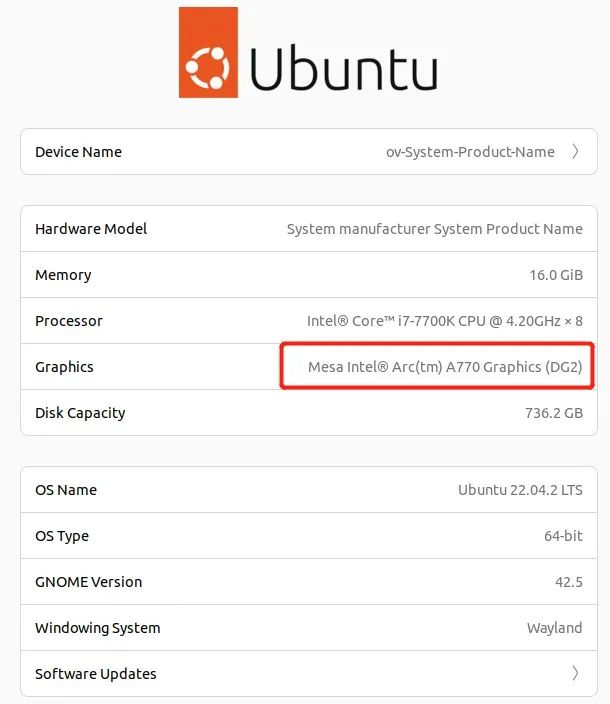
Task: Click the Processor row label
Action: (x=69, y=321)
